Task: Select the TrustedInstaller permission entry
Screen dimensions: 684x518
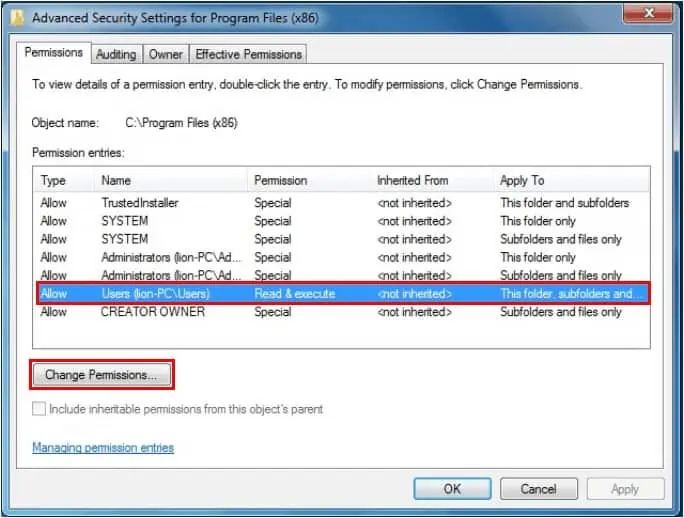Action: [140, 203]
